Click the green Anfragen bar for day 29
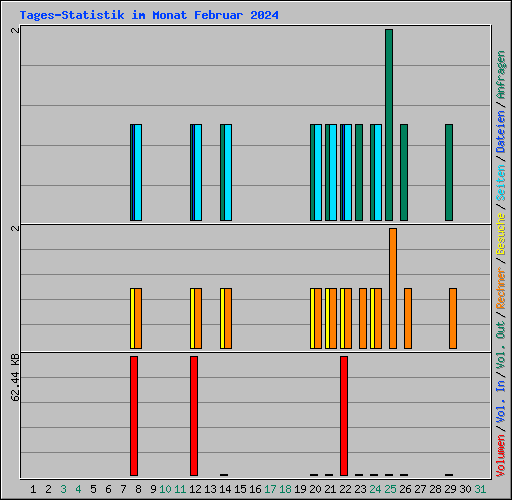The image size is (512, 500). (x=449, y=173)
